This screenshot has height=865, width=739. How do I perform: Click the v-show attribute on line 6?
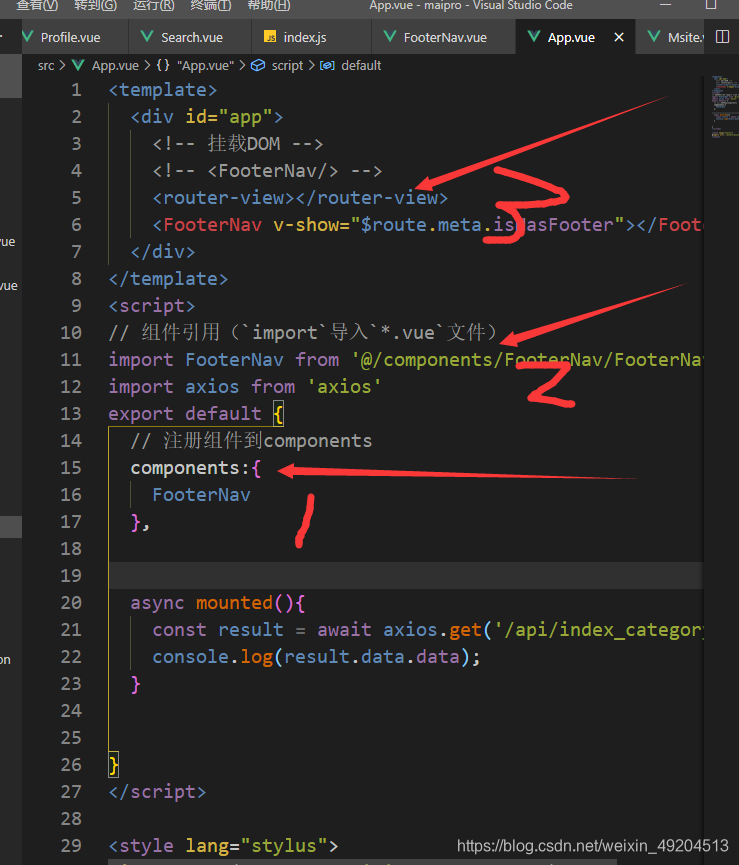point(312,225)
